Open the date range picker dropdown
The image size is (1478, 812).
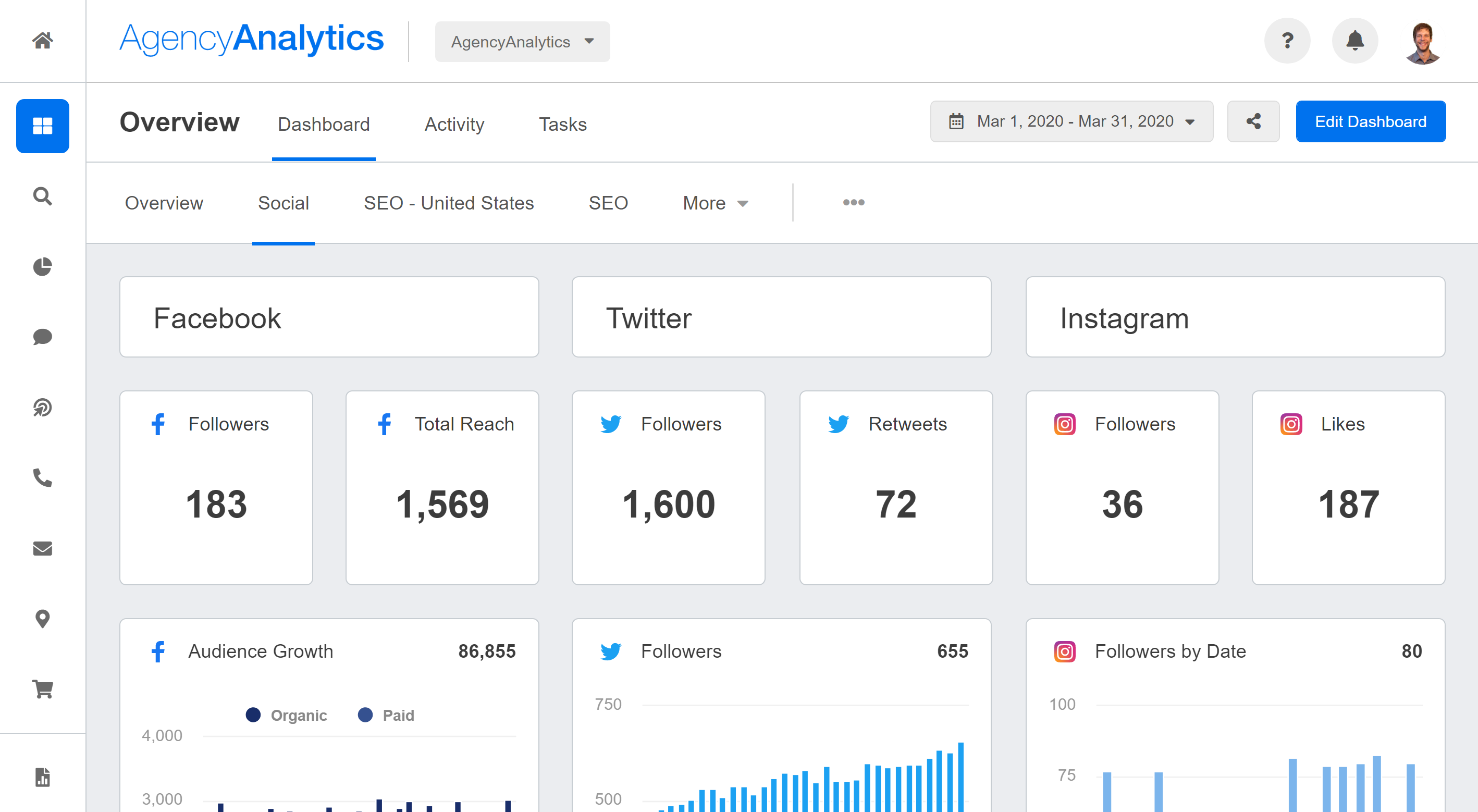click(1071, 121)
